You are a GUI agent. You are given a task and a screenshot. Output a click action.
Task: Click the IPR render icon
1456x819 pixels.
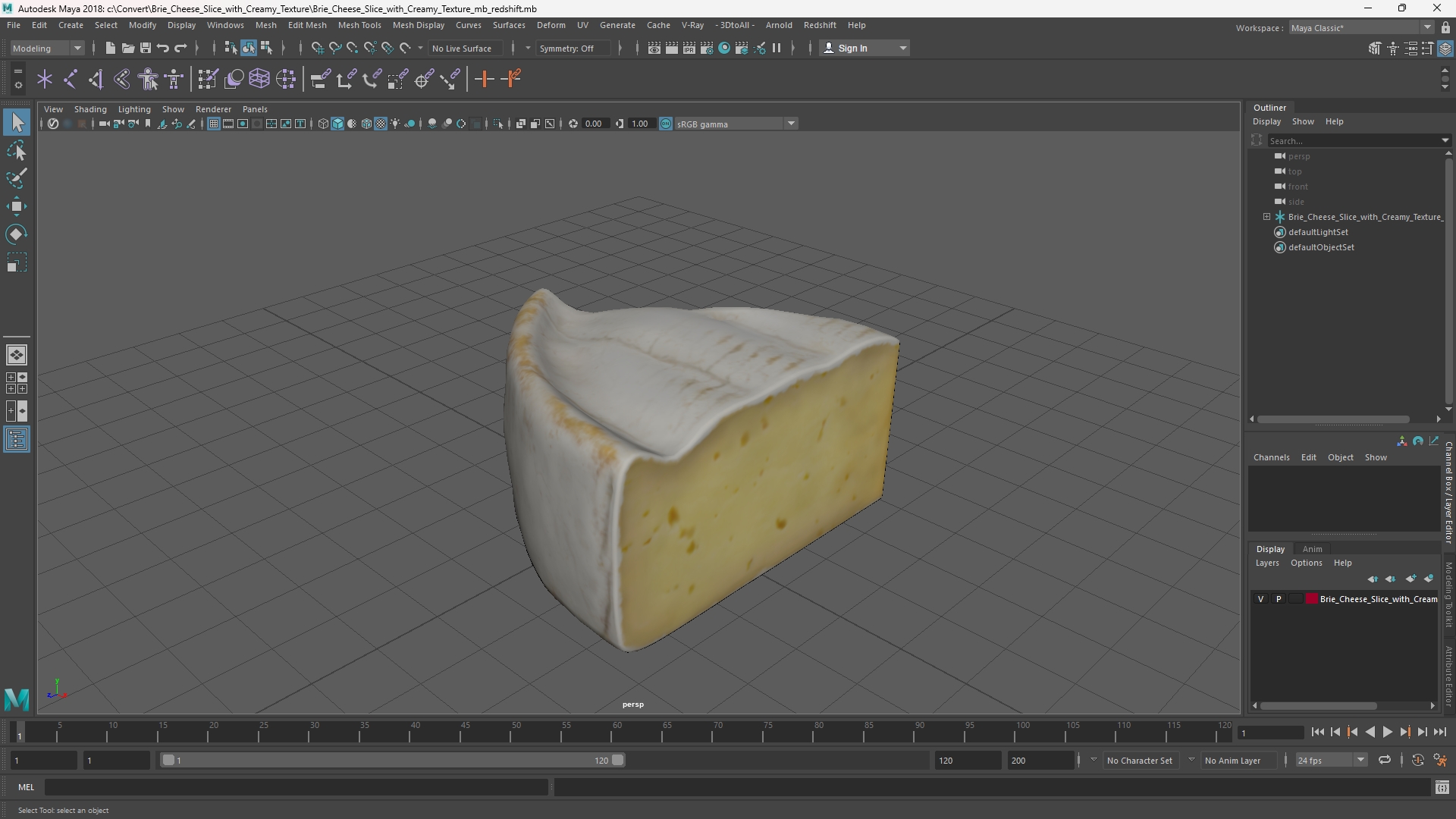(x=689, y=48)
